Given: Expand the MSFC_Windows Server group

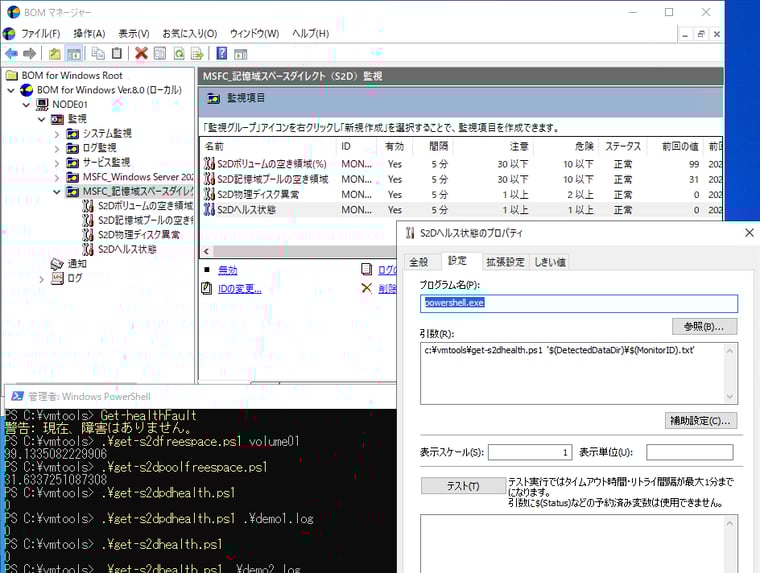Looking at the screenshot, I should (57, 177).
